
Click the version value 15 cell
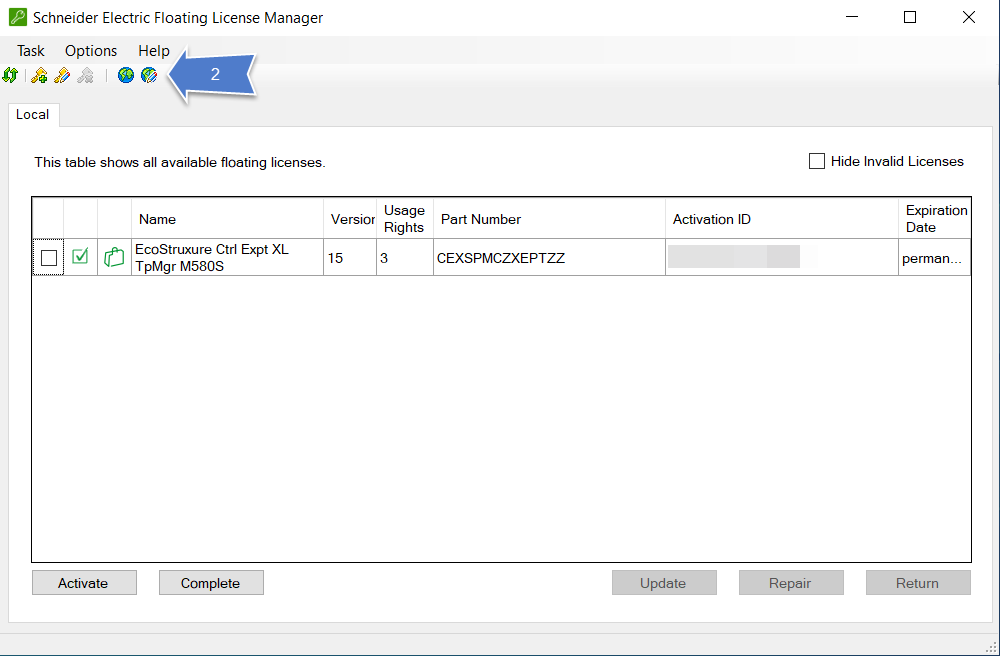click(x=350, y=258)
